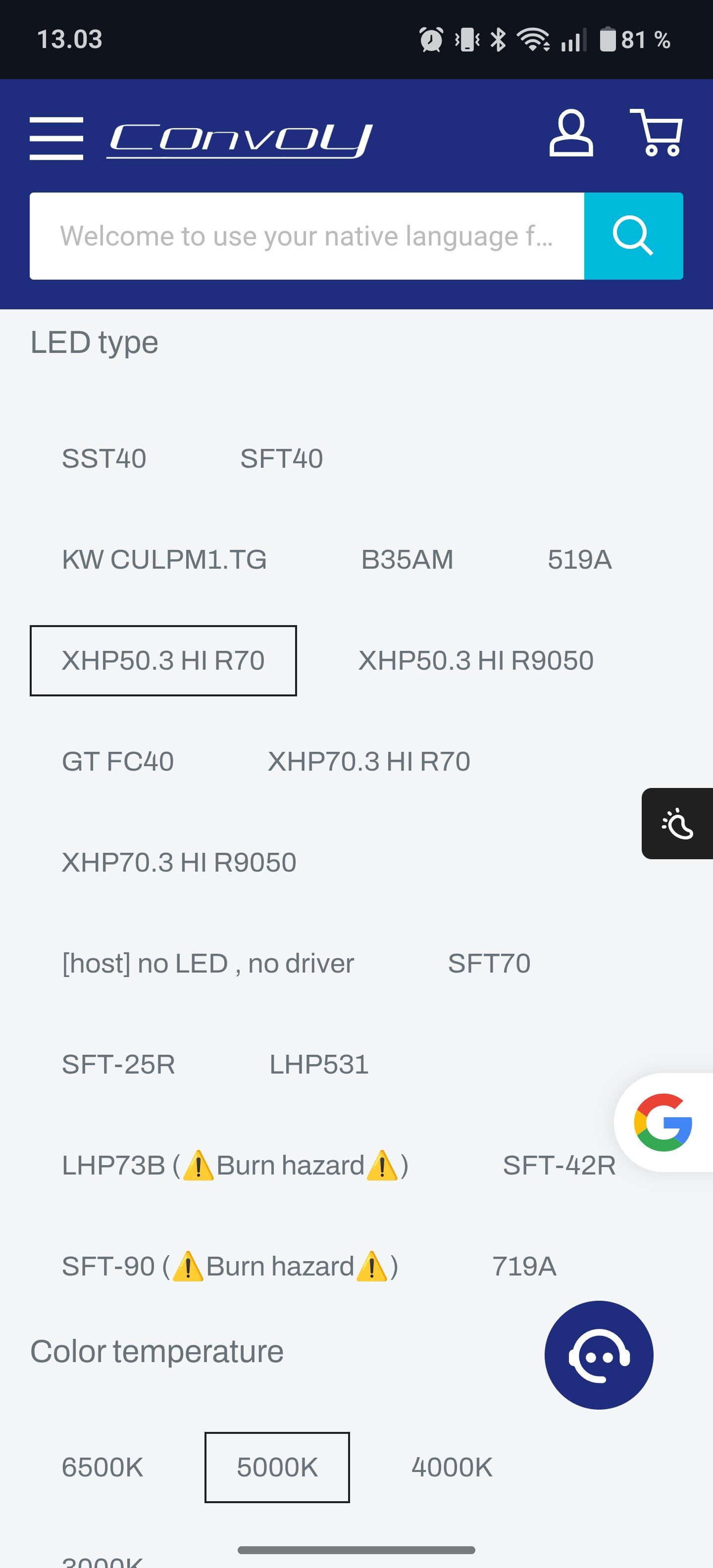Select the 6500K color temperature
713x1568 pixels.
pos(102,1467)
